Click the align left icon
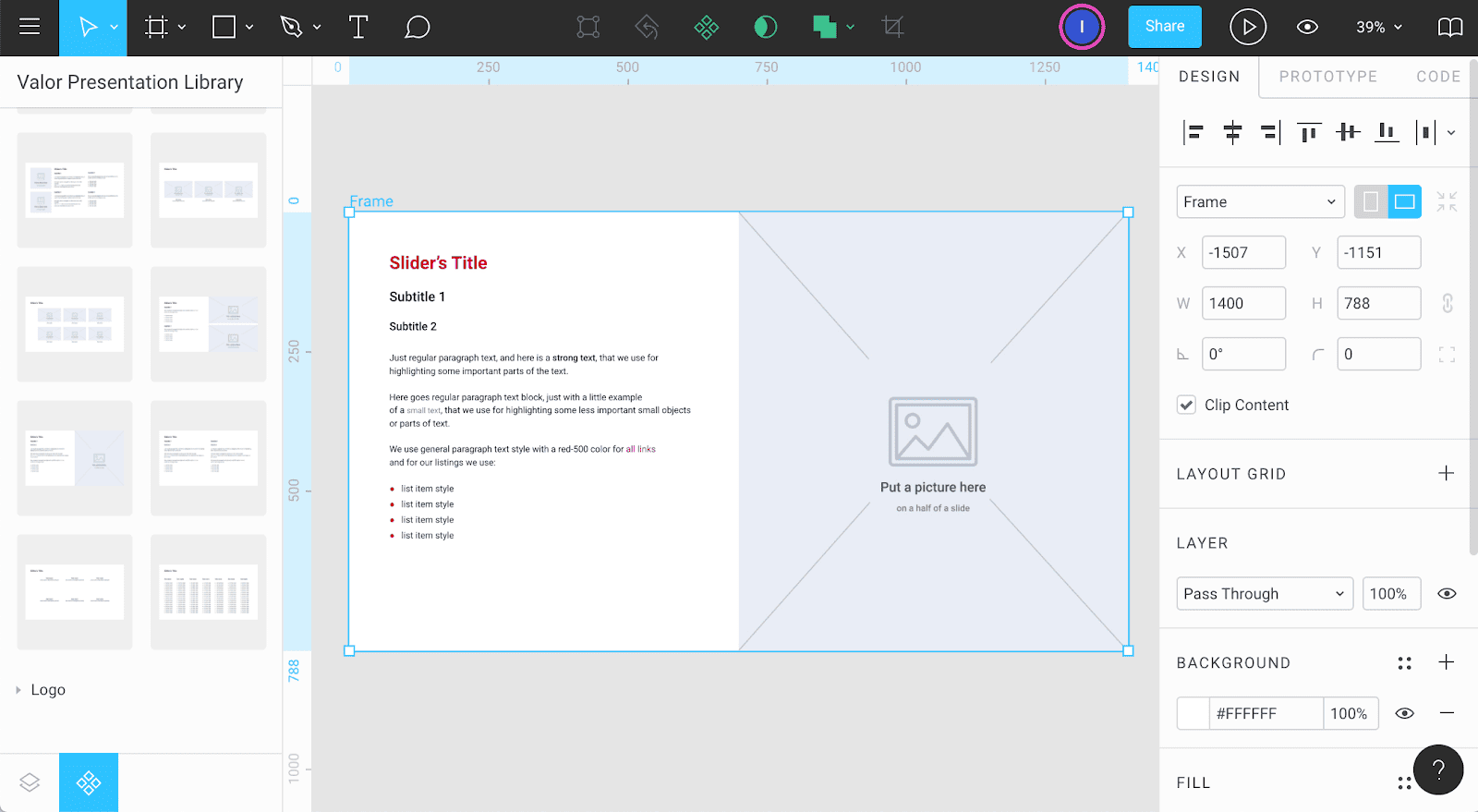1478x812 pixels. [1193, 133]
